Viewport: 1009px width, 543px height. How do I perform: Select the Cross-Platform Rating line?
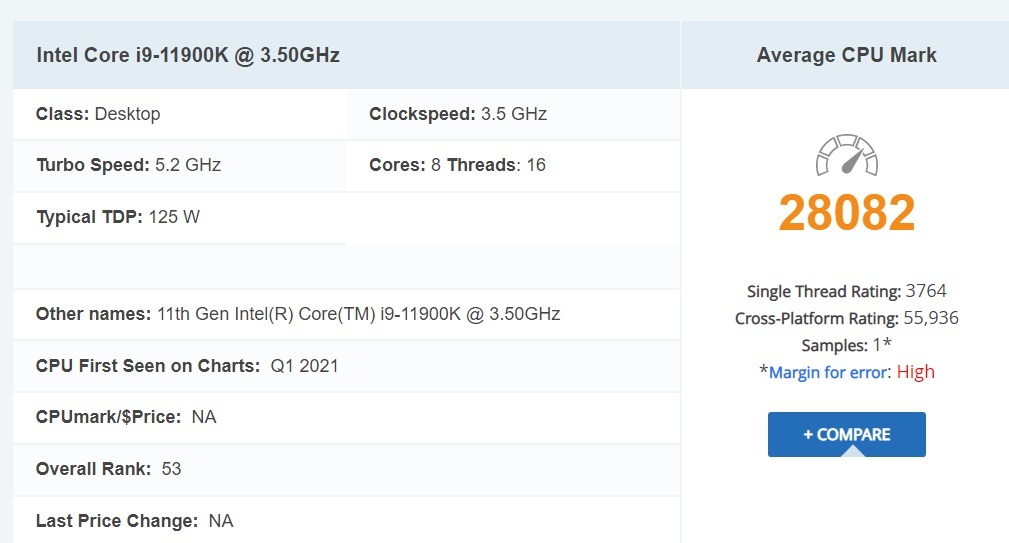tap(846, 318)
